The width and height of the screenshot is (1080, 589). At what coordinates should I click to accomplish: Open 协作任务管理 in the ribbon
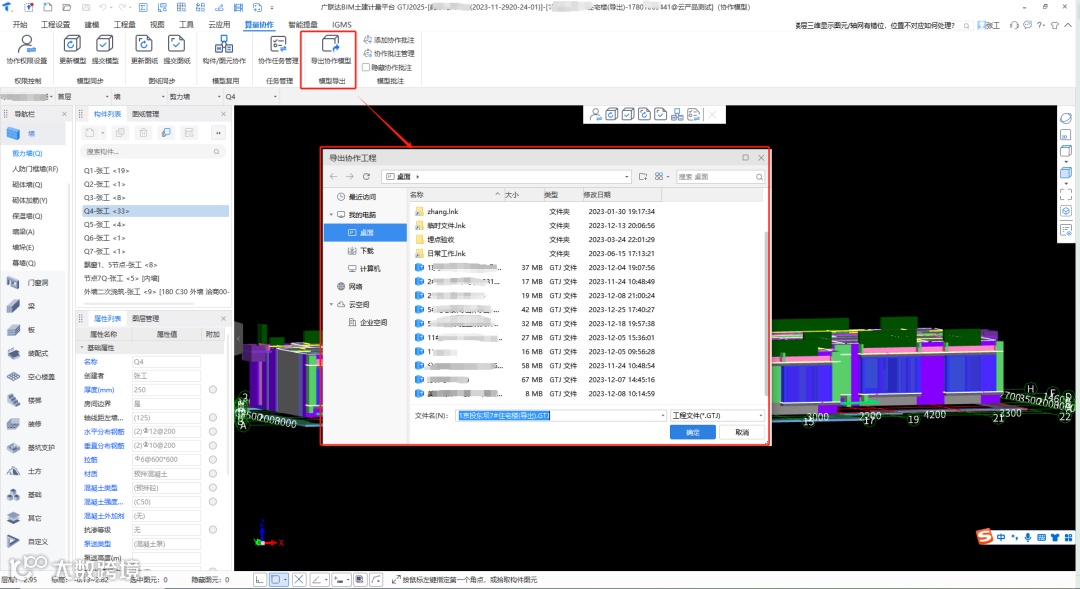(x=278, y=50)
